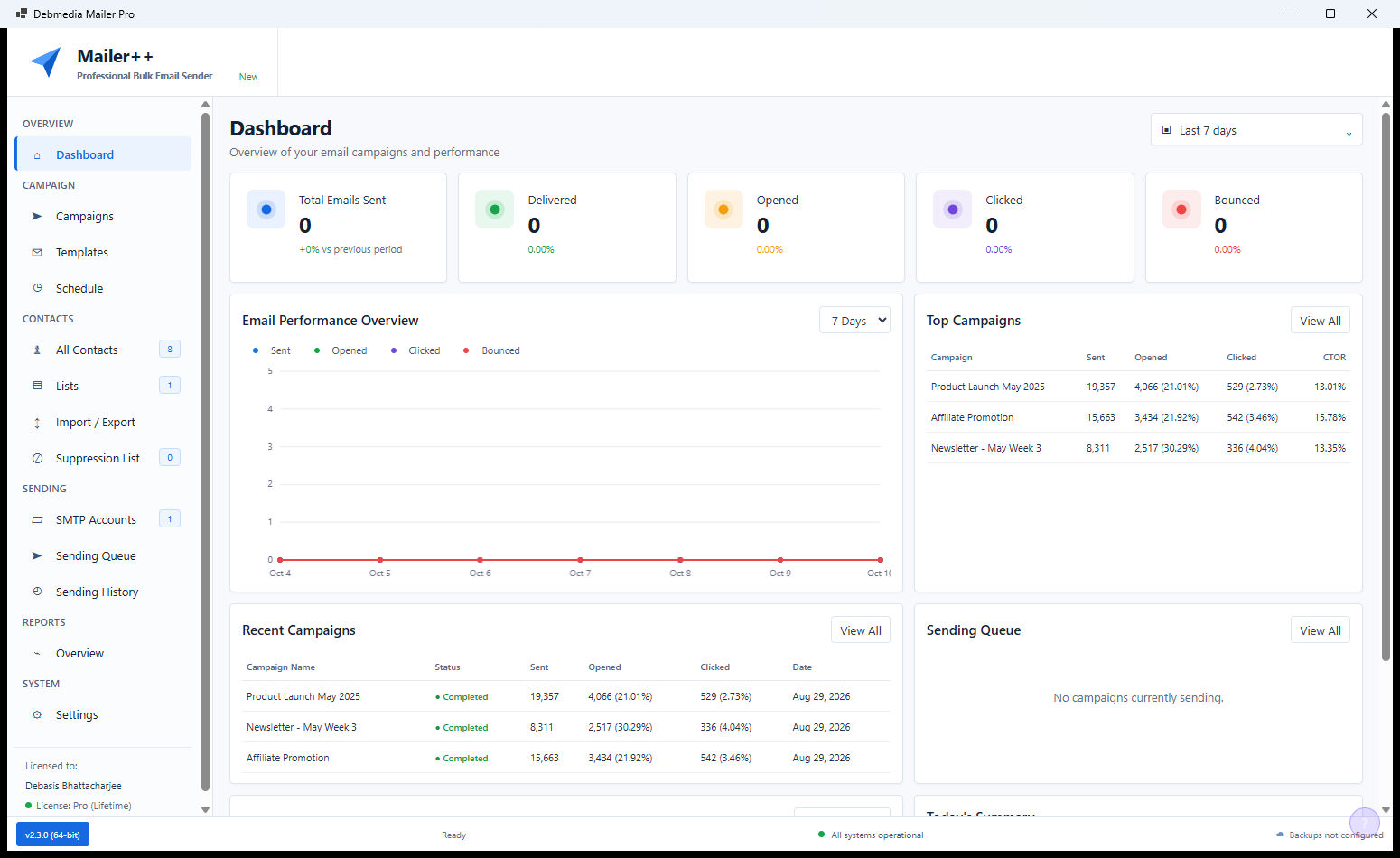Image resolution: width=1400 pixels, height=858 pixels.
Task: Click the Schedule clock icon
Action: 37,288
